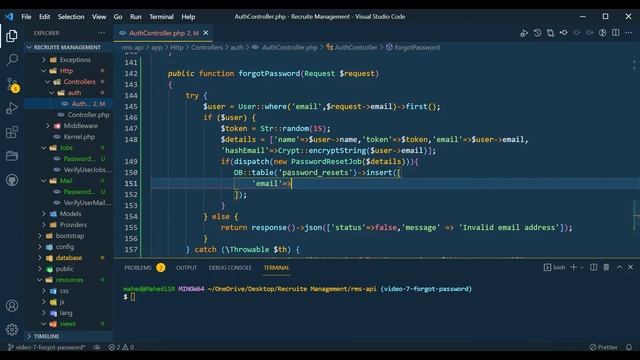The image size is (640, 360).
Task: Open the Go menu
Action: pyautogui.click(x=118, y=17)
